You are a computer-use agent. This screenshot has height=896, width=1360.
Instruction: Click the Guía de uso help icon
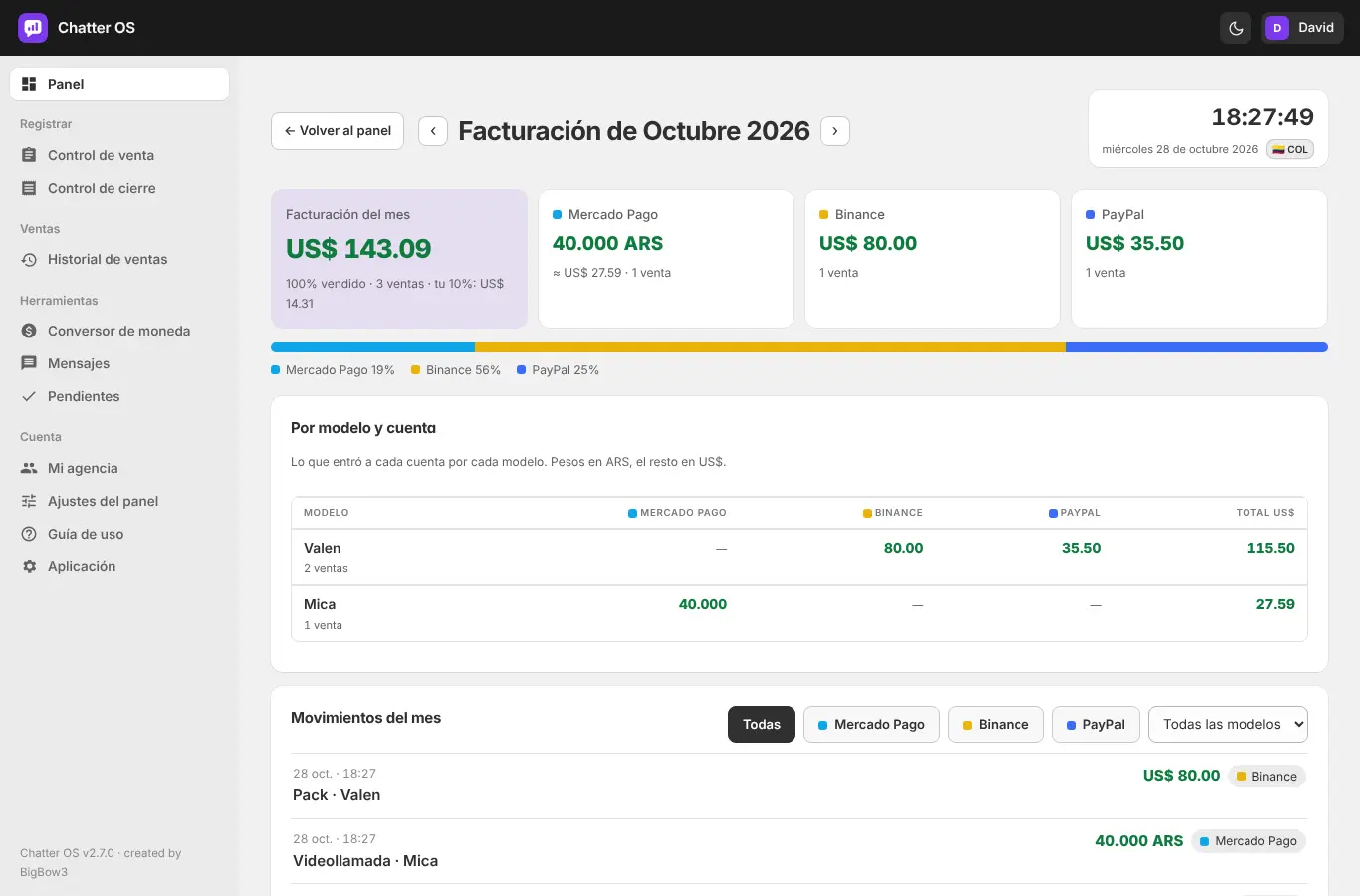coord(29,534)
